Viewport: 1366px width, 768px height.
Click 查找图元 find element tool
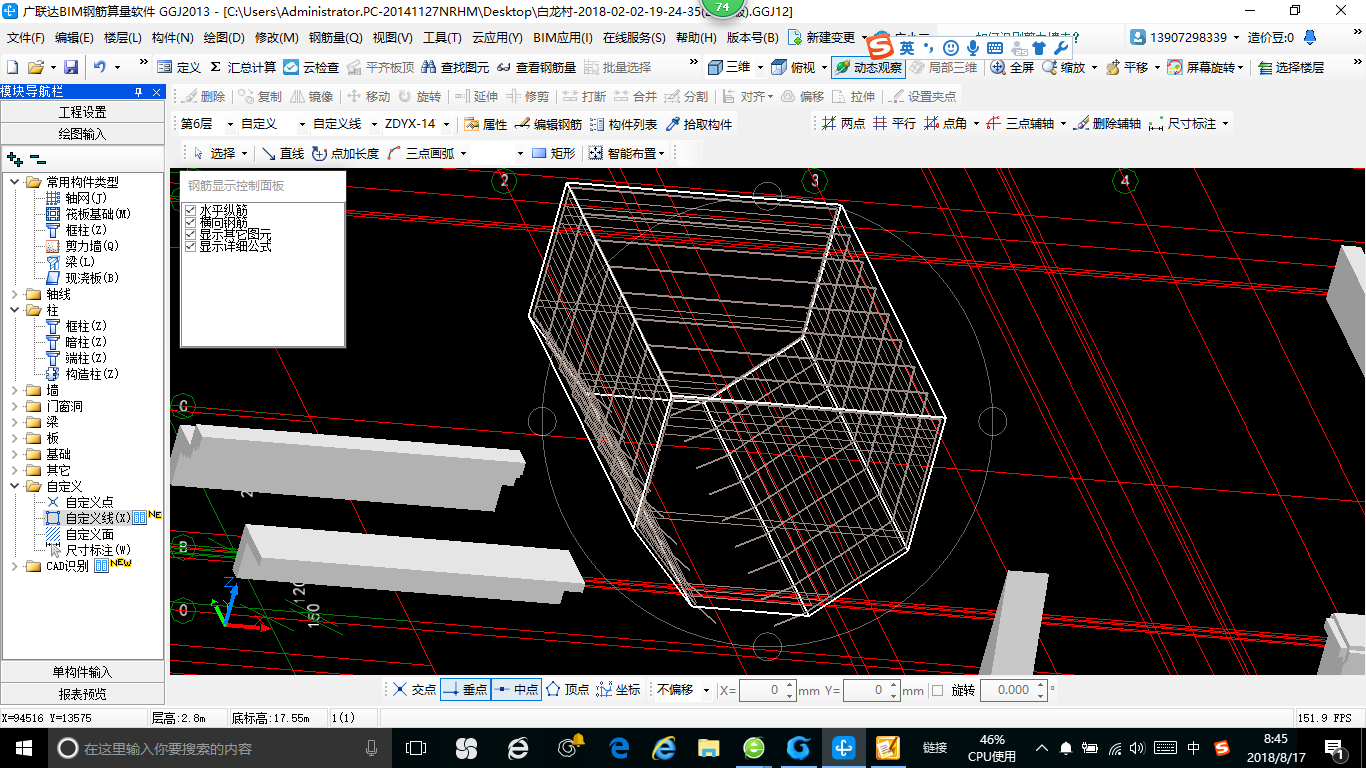coord(455,67)
